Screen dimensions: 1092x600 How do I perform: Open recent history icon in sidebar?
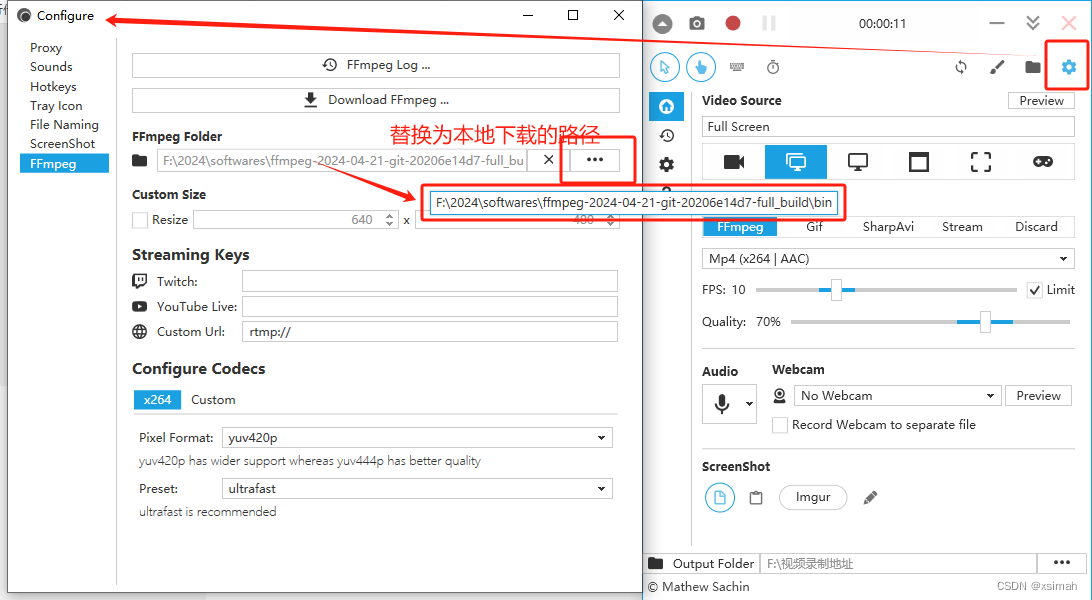pos(666,135)
